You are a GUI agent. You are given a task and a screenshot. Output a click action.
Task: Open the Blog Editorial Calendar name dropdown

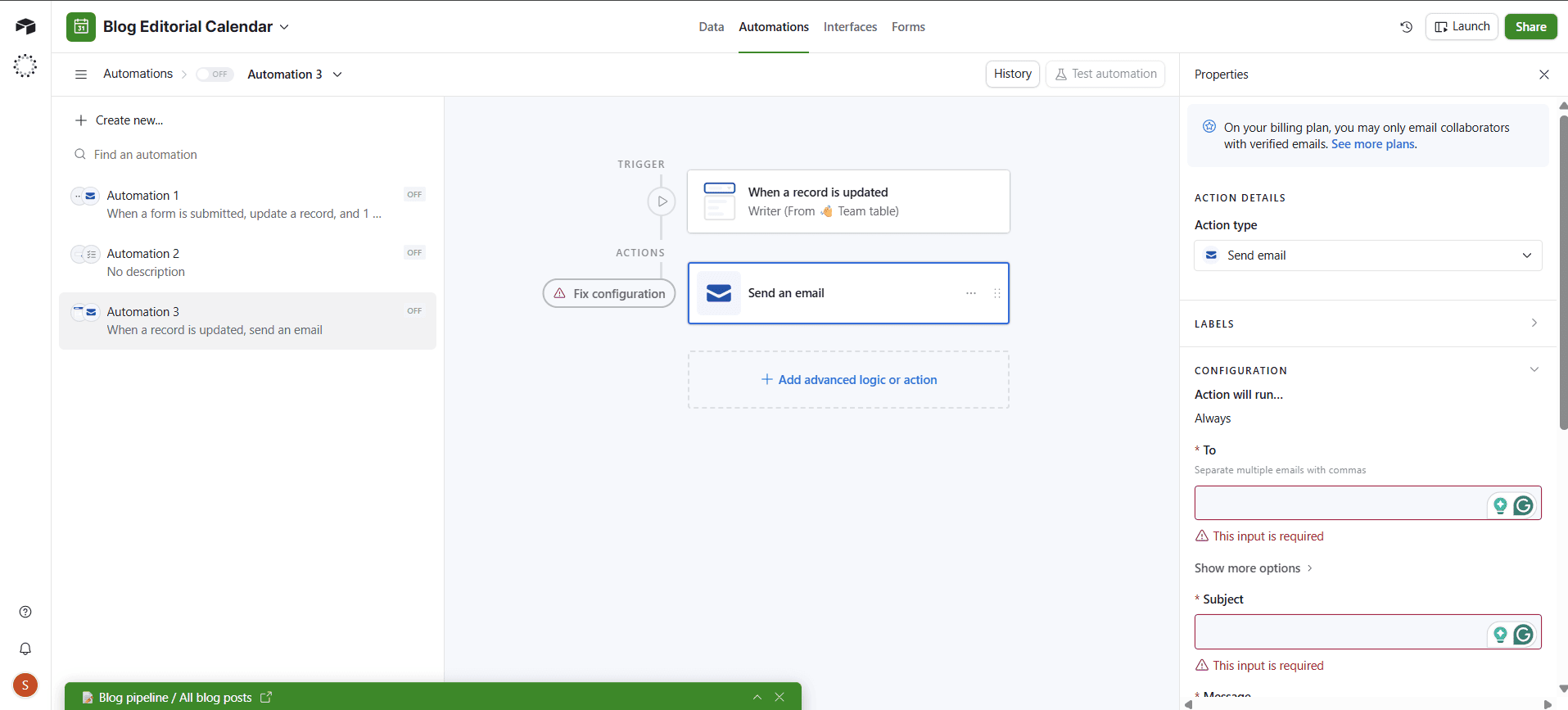pyautogui.click(x=284, y=27)
